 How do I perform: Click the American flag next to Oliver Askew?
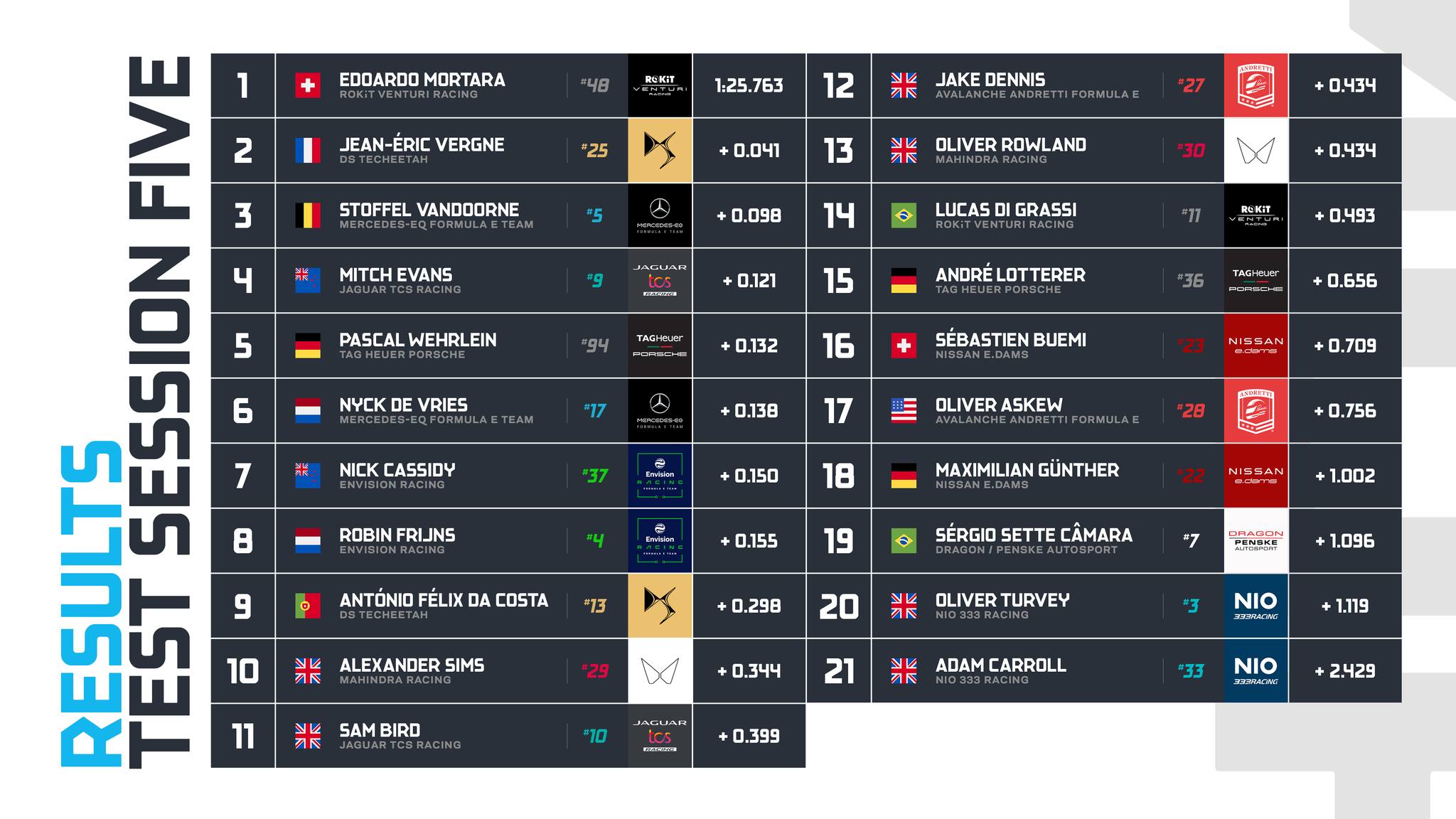click(904, 410)
